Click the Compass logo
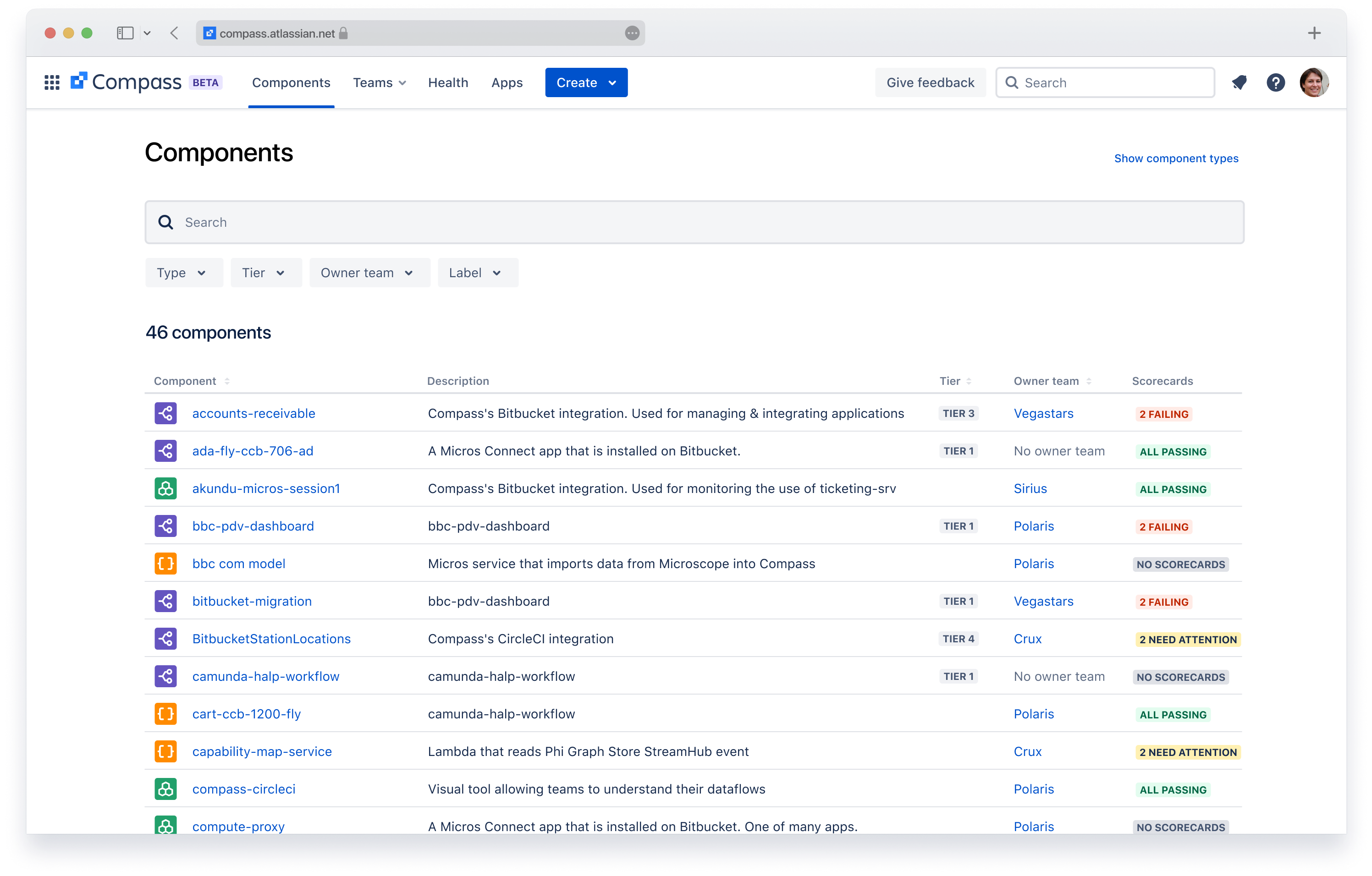The width and height of the screenshot is (1372, 876). (x=127, y=81)
